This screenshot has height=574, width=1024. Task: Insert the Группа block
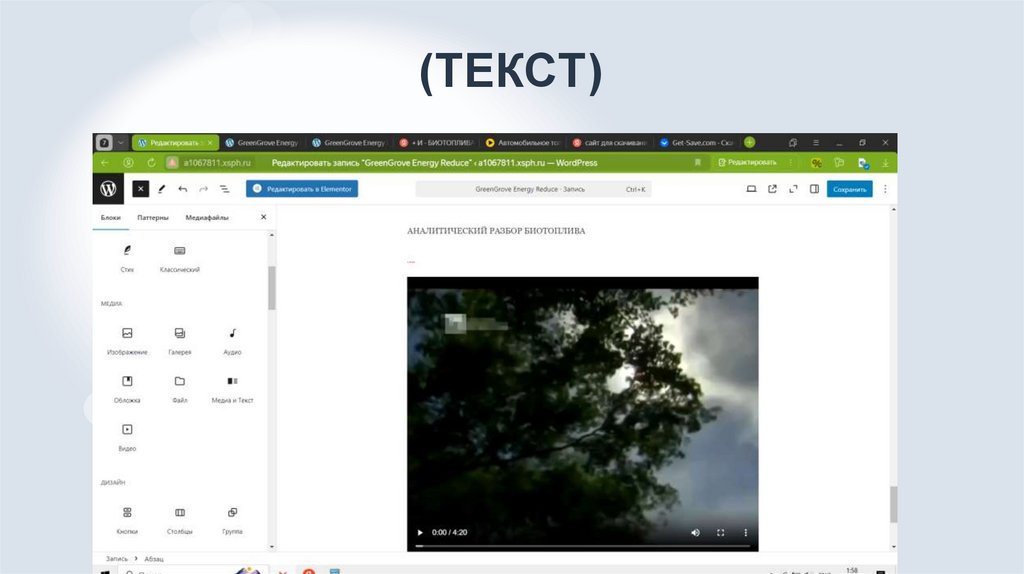click(232, 520)
